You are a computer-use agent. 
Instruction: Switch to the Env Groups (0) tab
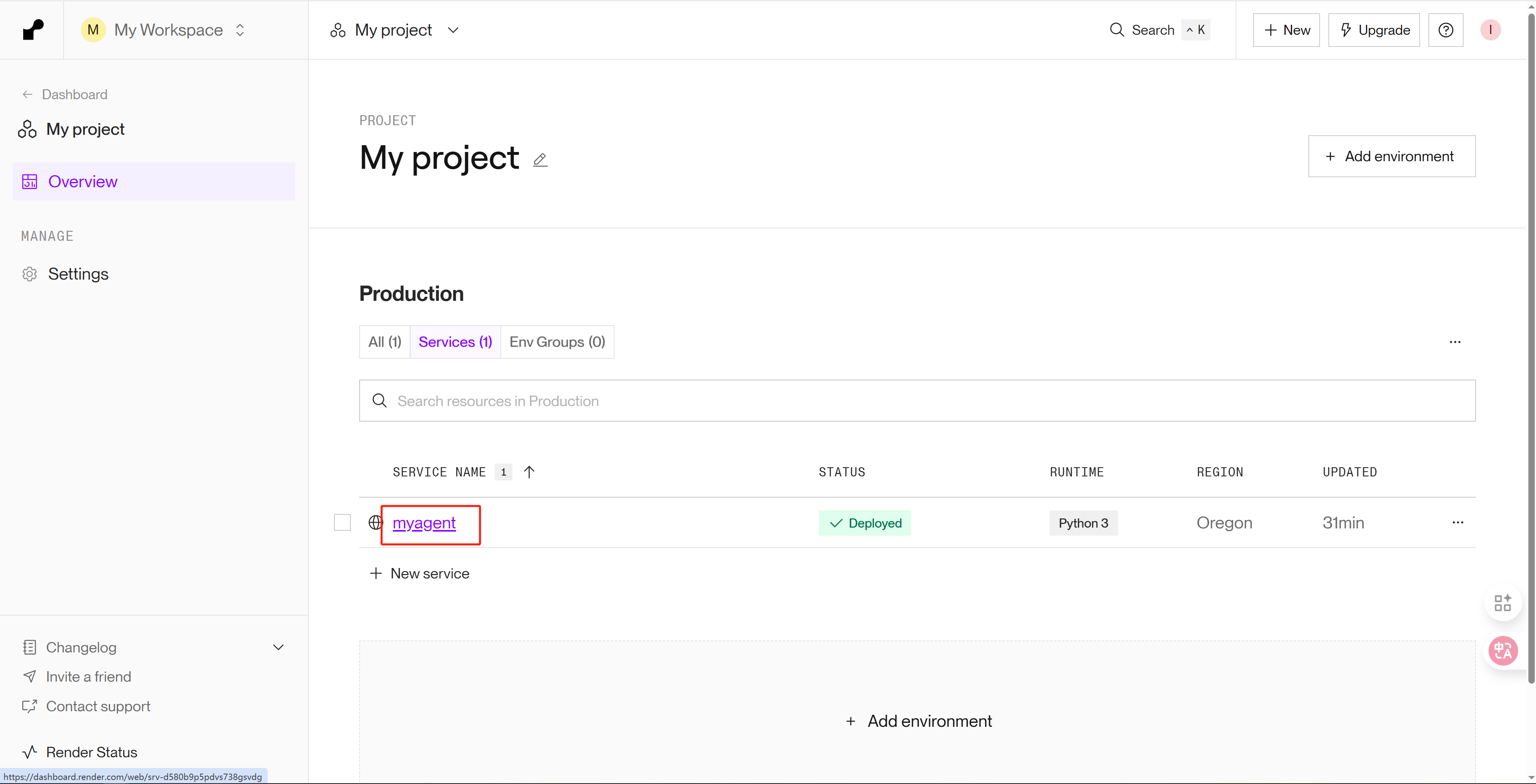pos(557,342)
